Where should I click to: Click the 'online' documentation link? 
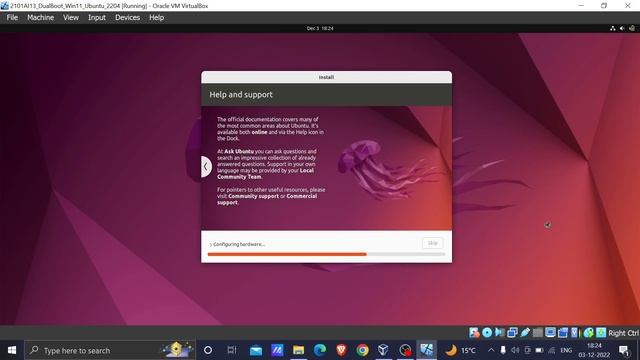coord(259,132)
